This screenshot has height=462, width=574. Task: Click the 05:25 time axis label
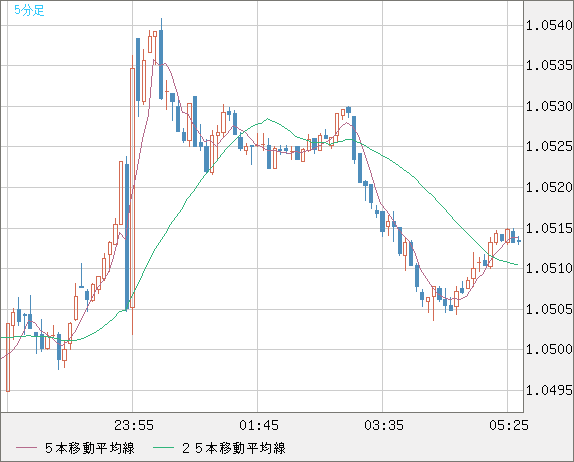tap(509, 425)
